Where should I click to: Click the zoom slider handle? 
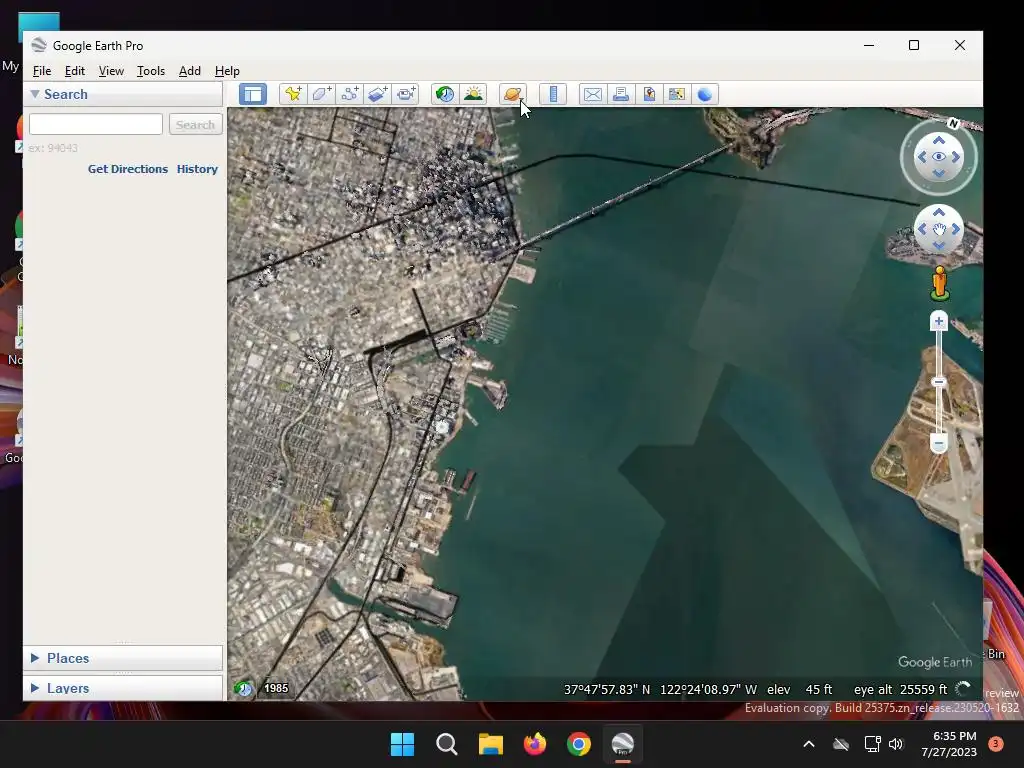coord(938,382)
